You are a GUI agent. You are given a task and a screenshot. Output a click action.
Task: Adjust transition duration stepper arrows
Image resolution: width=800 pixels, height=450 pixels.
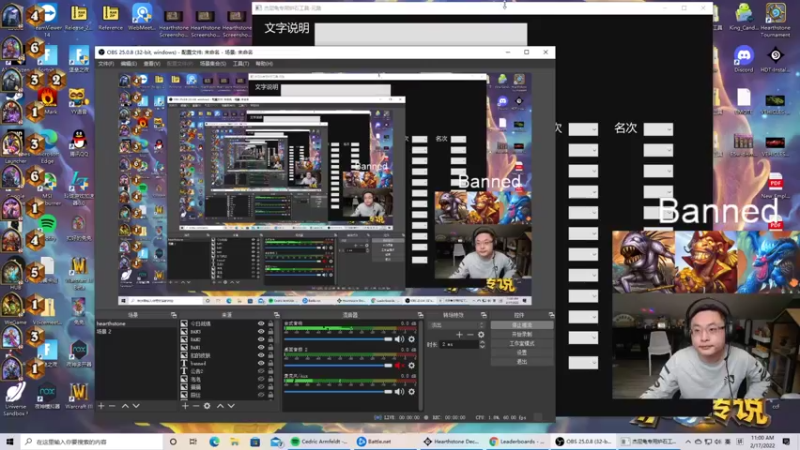pos(482,344)
